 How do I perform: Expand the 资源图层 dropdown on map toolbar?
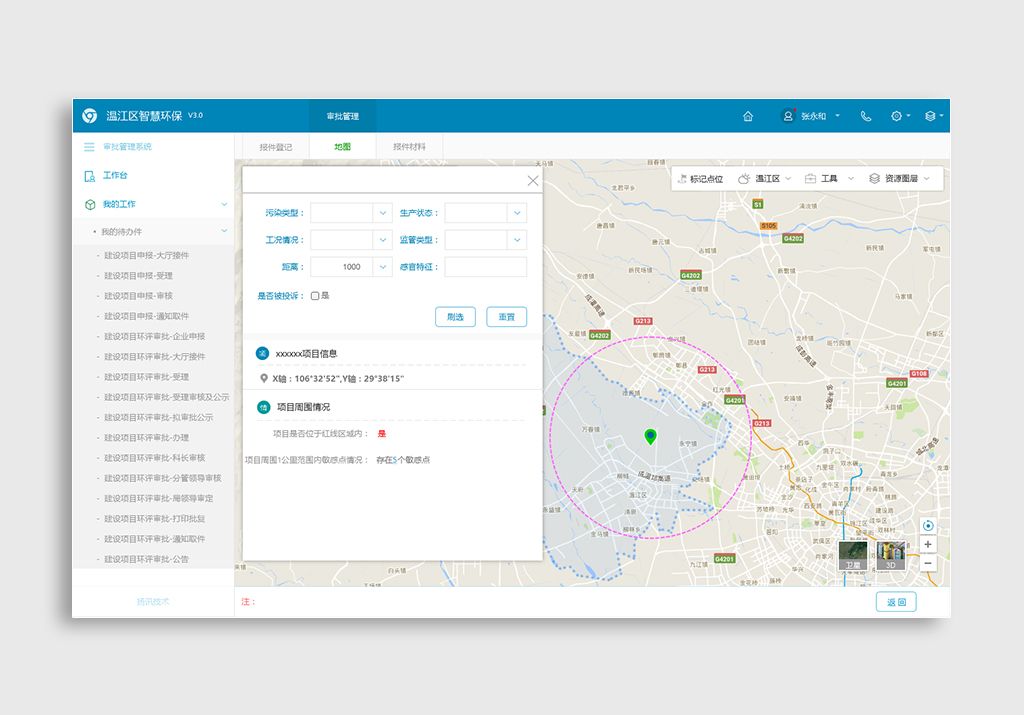coord(901,179)
